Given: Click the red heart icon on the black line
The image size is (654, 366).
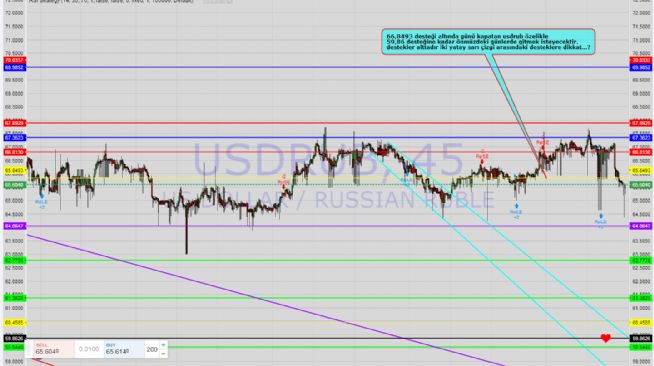Looking at the screenshot, I should tap(606, 338).
